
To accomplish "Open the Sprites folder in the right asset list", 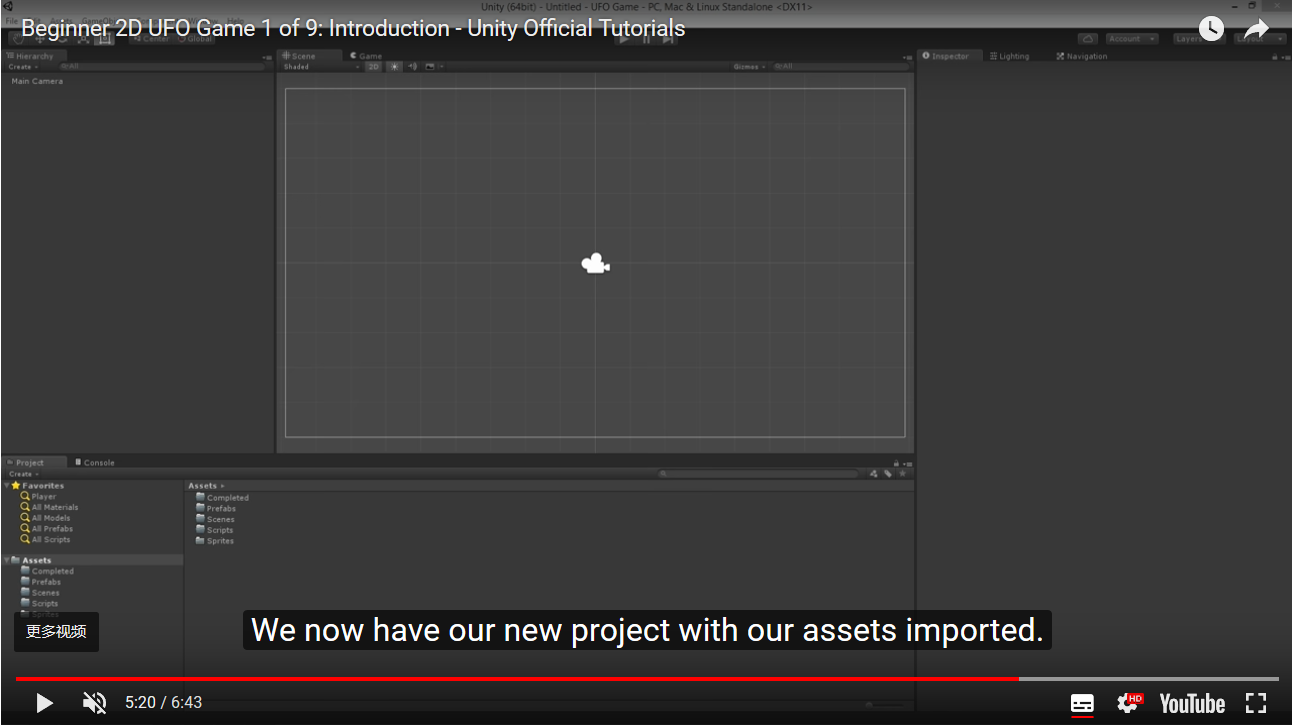I will (x=214, y=541).
